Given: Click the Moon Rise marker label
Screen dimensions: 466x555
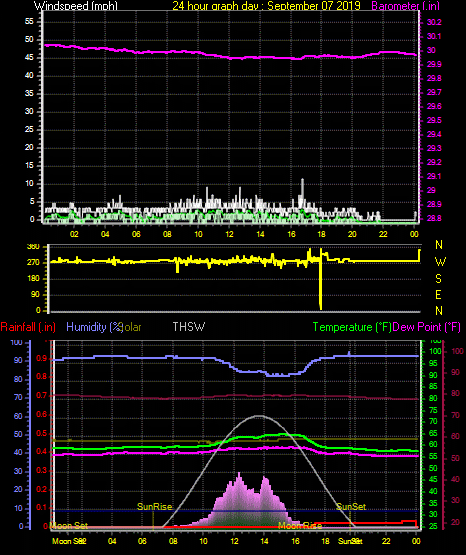Looking at the screenshot, I should [x=300, y=526].
